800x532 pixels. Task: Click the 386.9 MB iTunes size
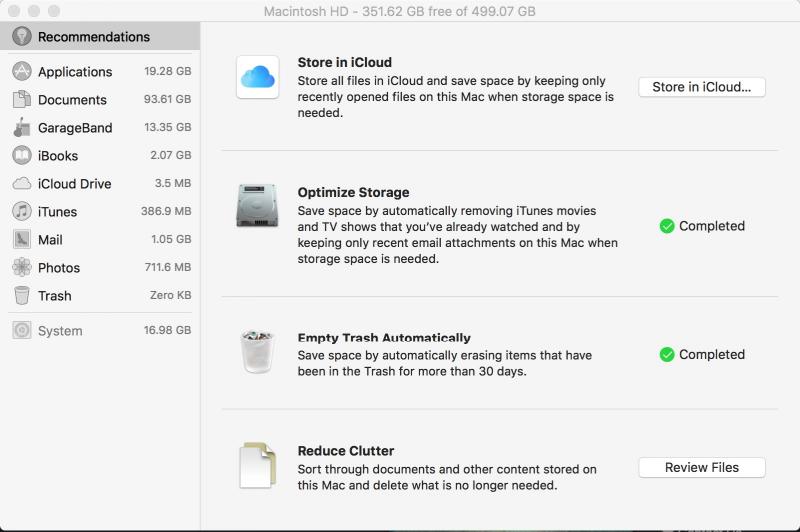166,211
